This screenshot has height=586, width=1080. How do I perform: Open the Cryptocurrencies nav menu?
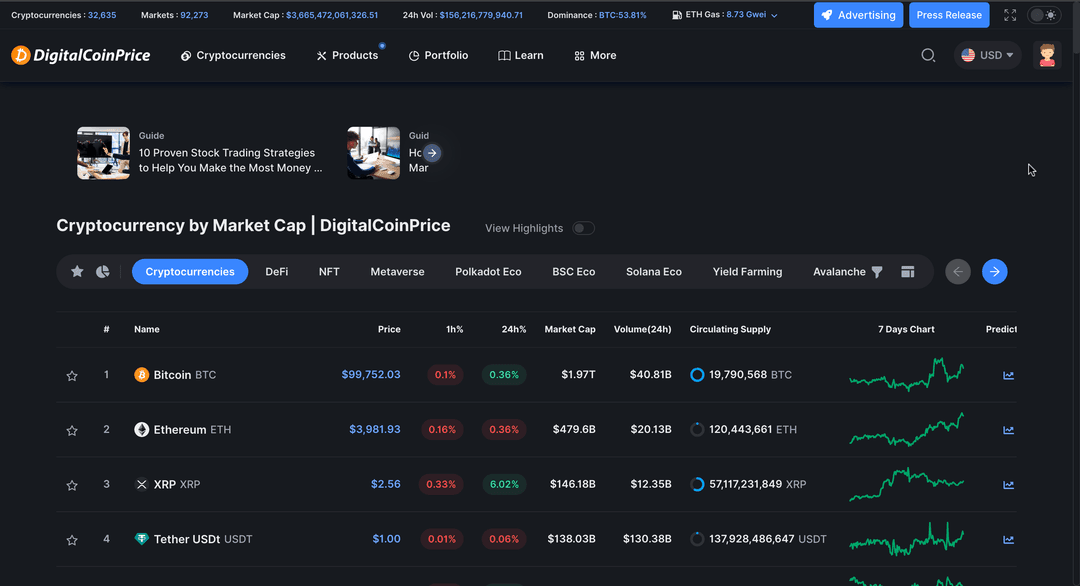[233, 55]
